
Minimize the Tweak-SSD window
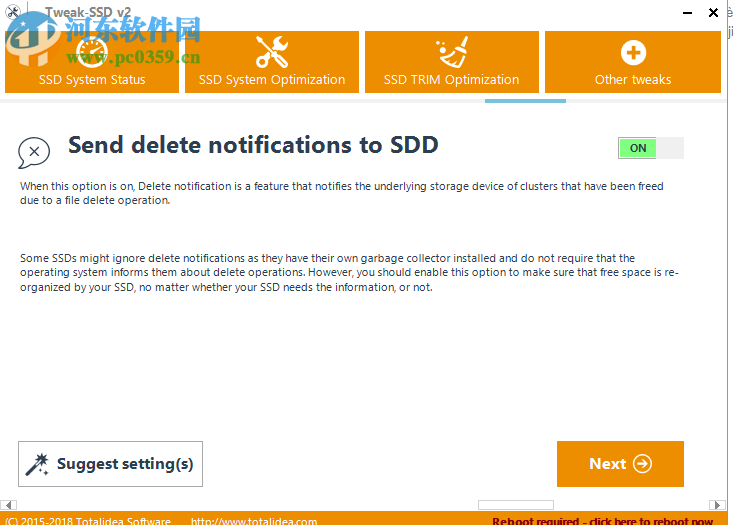click(687, 13)
